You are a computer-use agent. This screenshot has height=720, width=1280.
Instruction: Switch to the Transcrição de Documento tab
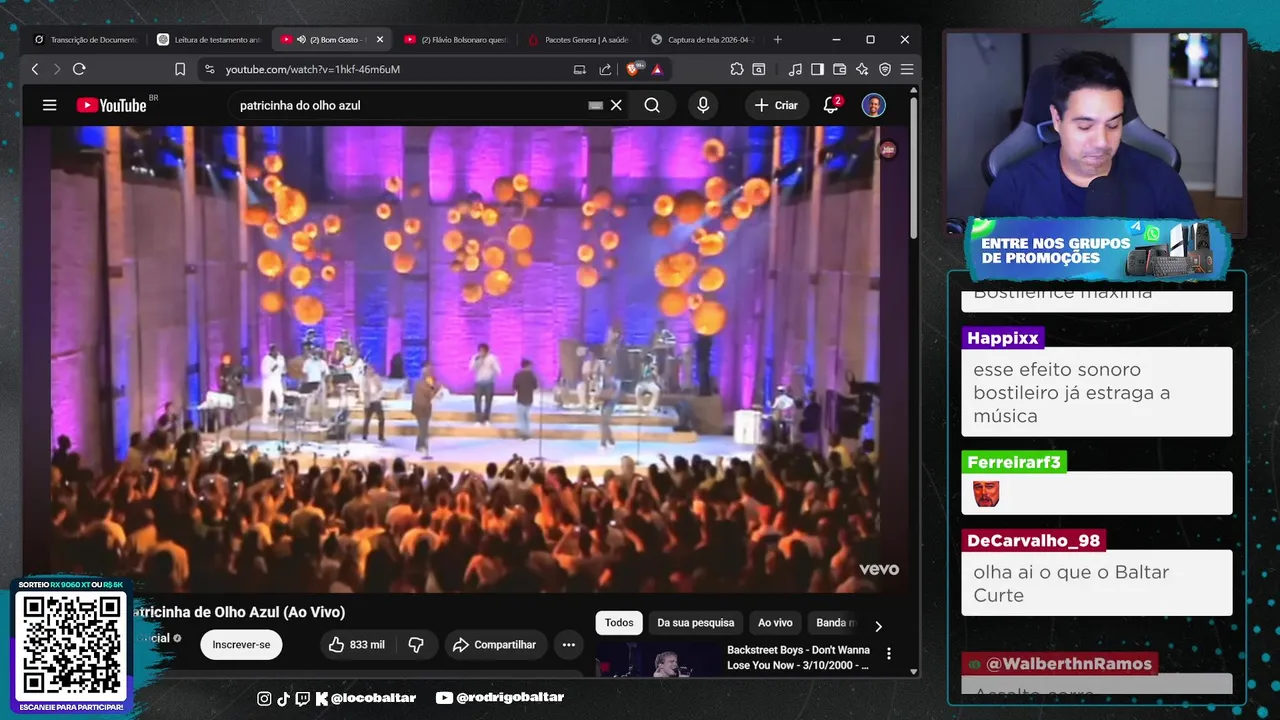85,40
